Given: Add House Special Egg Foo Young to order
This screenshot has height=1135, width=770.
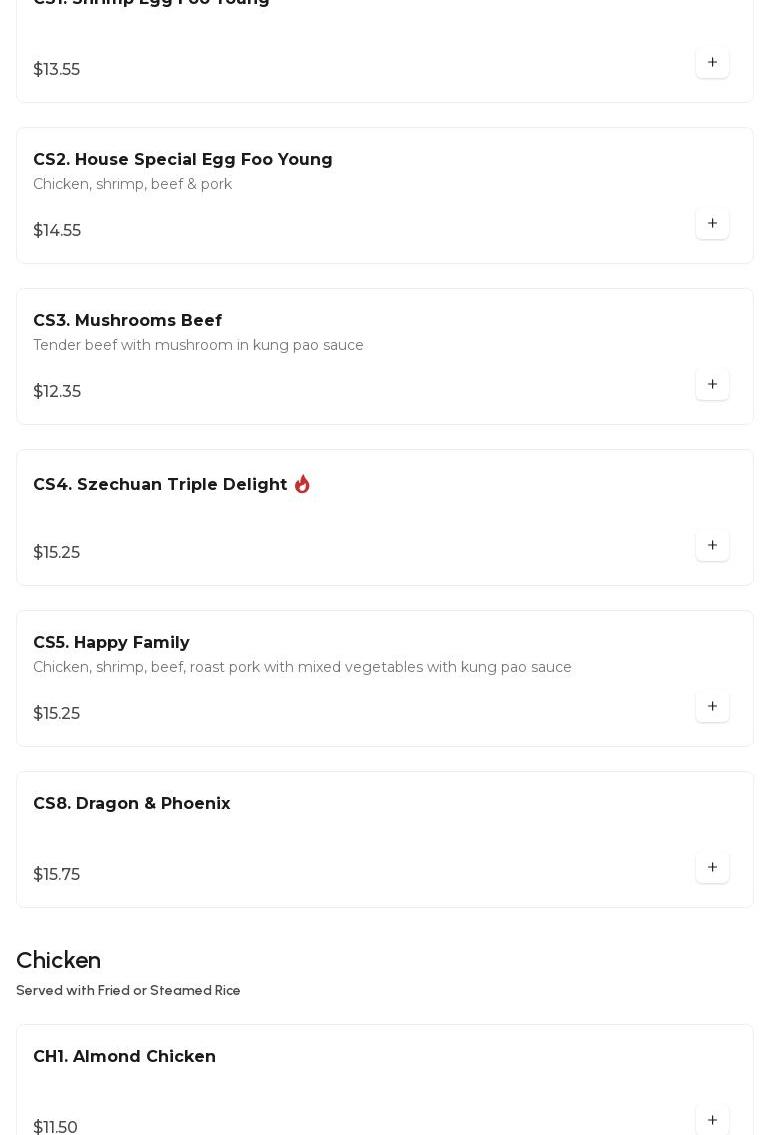Looking at the screenshot, I should coord(712,224).
